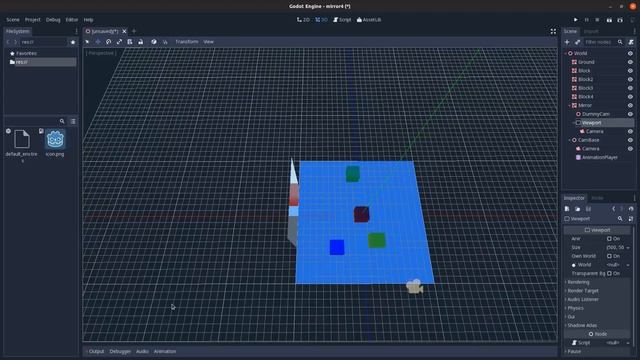Switch to the 2D workspace
The height and width of the screenshot is (360, 640).
(303, 20)
